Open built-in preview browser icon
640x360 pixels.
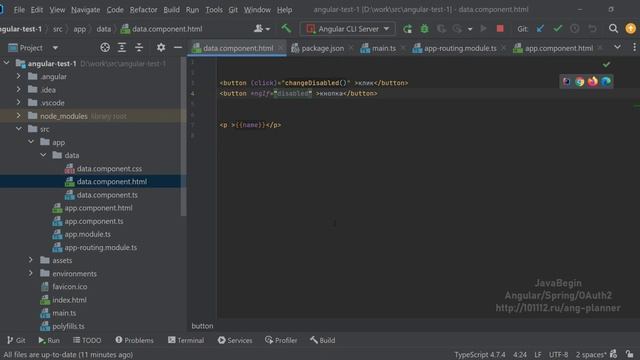tap(567, 82)
